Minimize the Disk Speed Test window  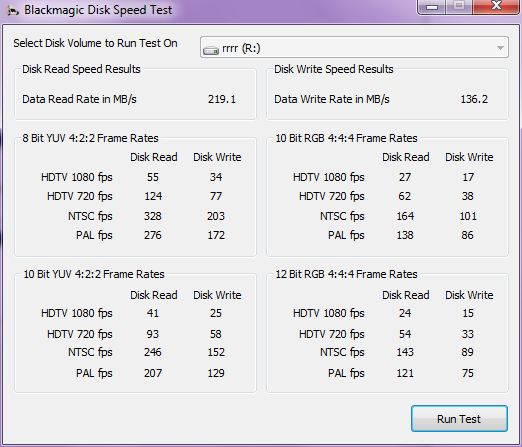coord(432,7)
